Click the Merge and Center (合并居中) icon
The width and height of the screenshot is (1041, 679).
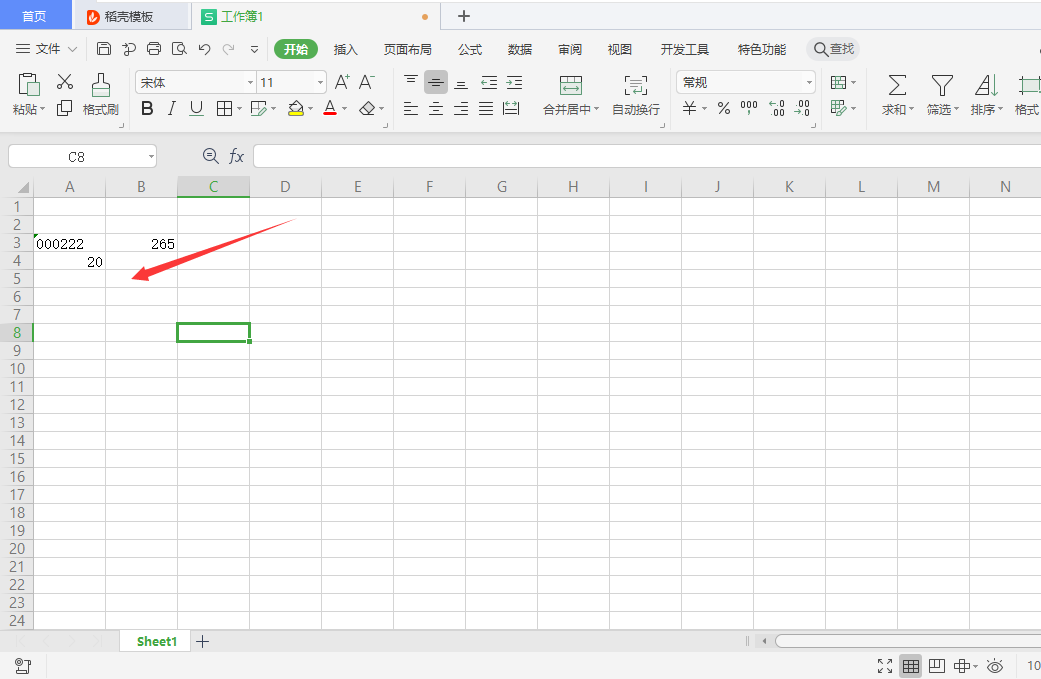click(570, 85)
